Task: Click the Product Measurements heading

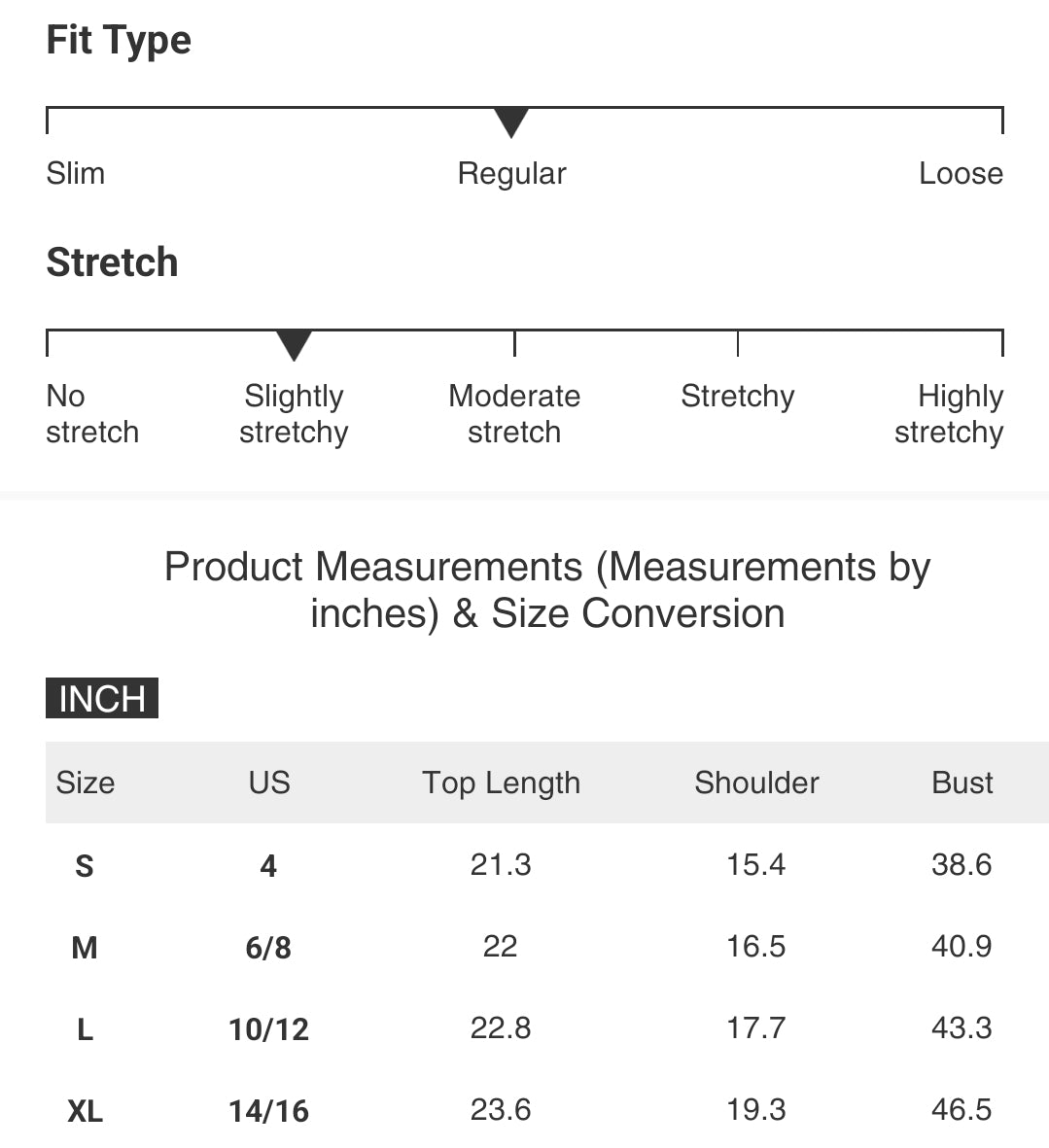Action: point(546,589)
